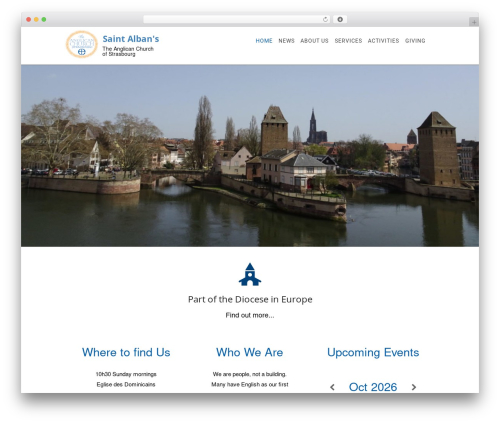Click the browser address bar
The image size is (500, 423).
(x=237, y=20)
